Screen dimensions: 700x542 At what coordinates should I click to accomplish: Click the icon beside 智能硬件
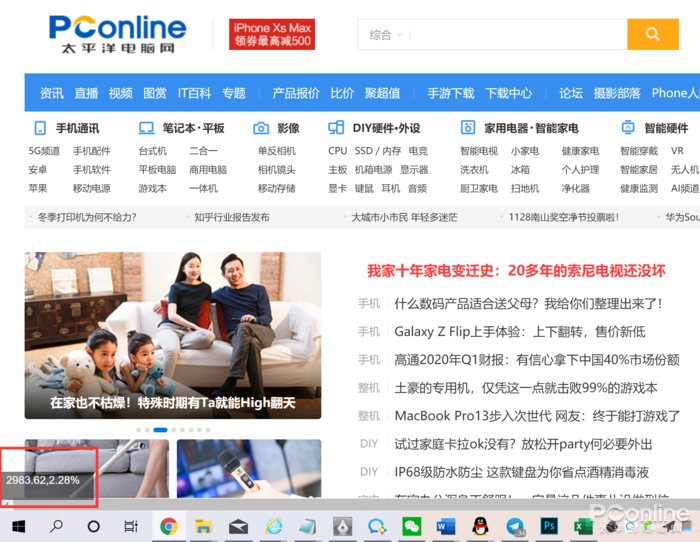(x=628, y=127)
